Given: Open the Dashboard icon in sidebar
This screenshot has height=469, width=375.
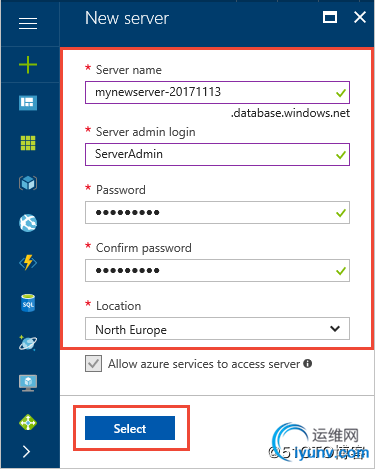Looking at the screenshot, I should [28, 103].
